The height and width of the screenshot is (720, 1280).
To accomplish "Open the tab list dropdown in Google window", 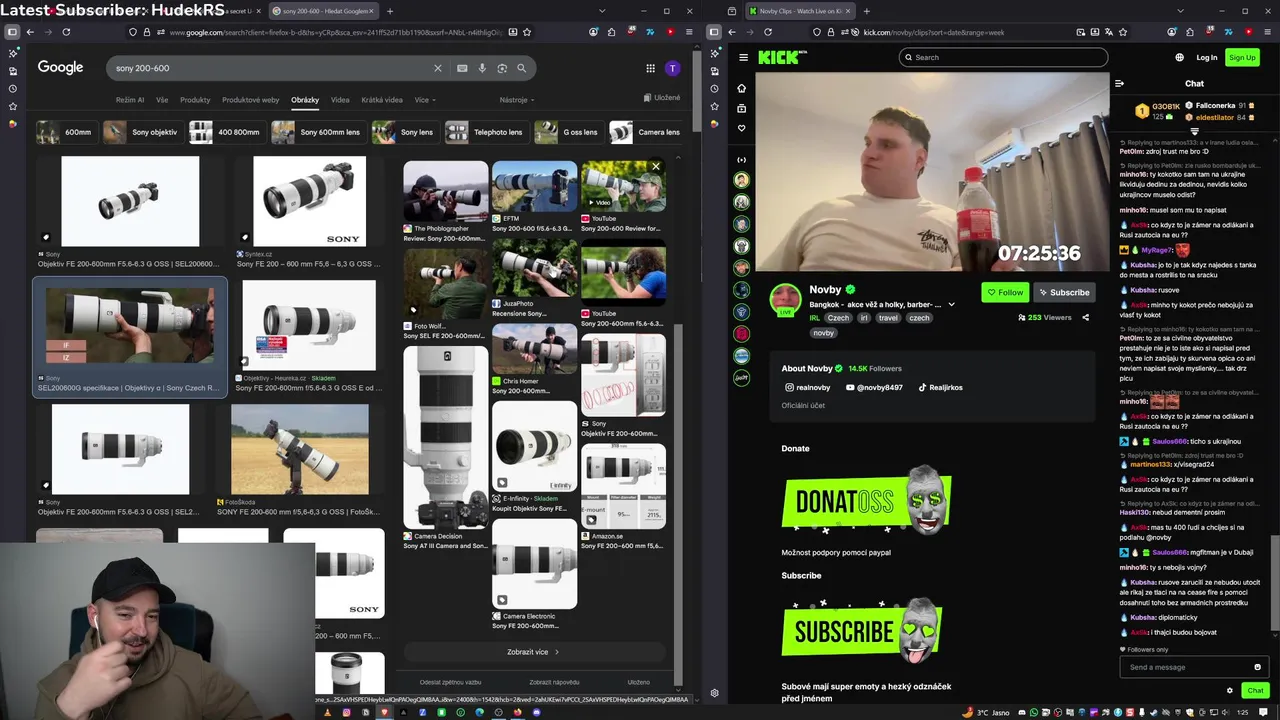I will tap(602, 11).
